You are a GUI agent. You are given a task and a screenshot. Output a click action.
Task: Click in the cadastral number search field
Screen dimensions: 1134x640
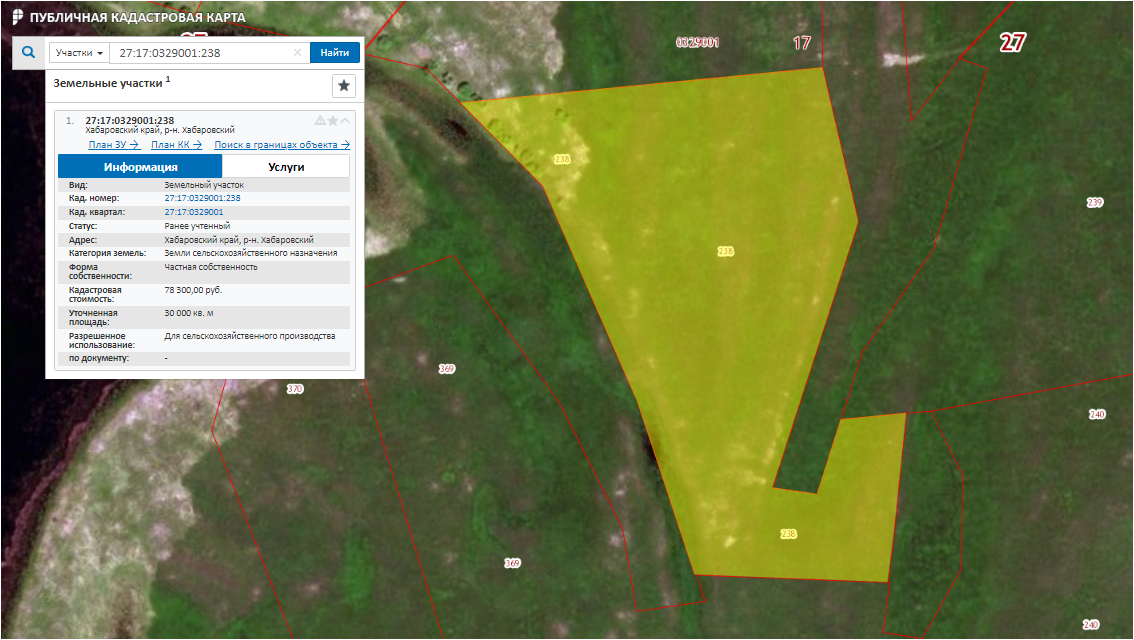tap(200, 53)
